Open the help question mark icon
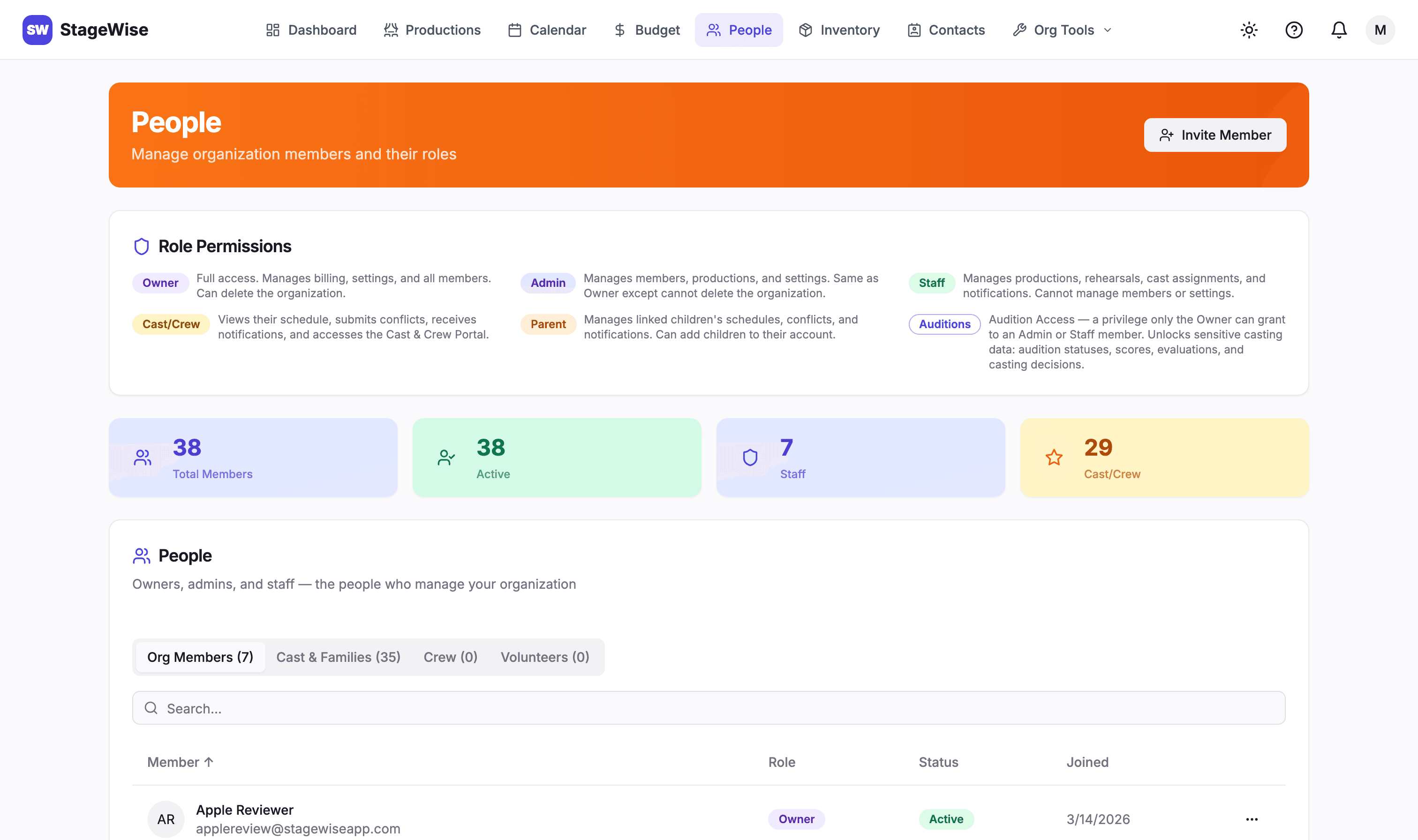 pyautogui.click(x=1294, y=30)
